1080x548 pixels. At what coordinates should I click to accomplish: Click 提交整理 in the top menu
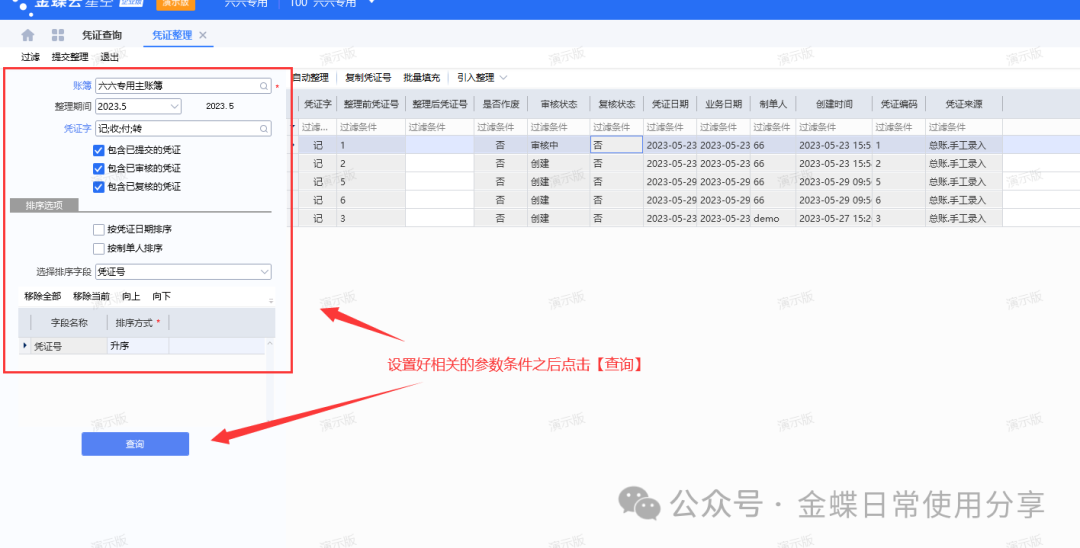coord(70,57)
